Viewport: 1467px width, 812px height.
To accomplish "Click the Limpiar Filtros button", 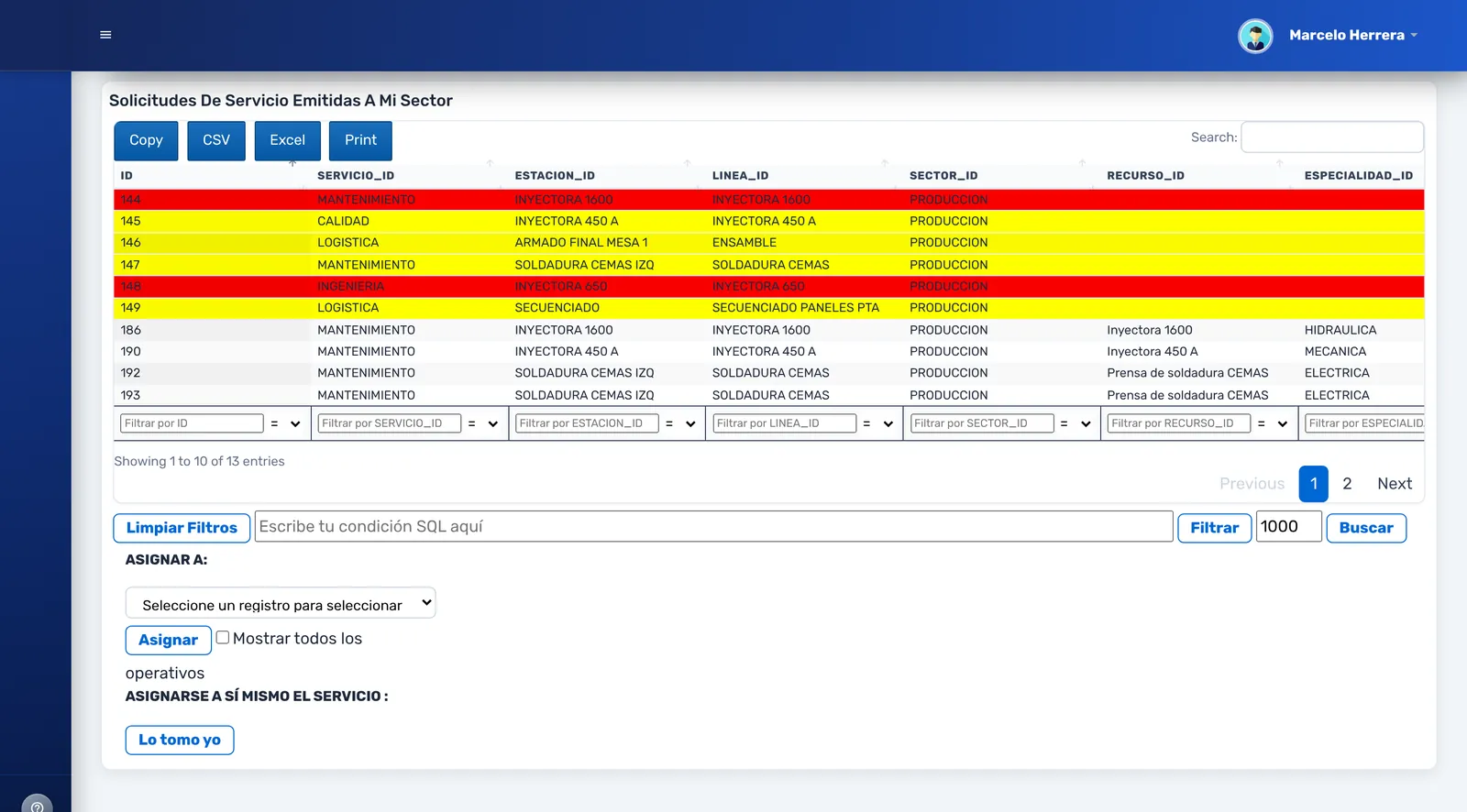I will tap(182, 528).
